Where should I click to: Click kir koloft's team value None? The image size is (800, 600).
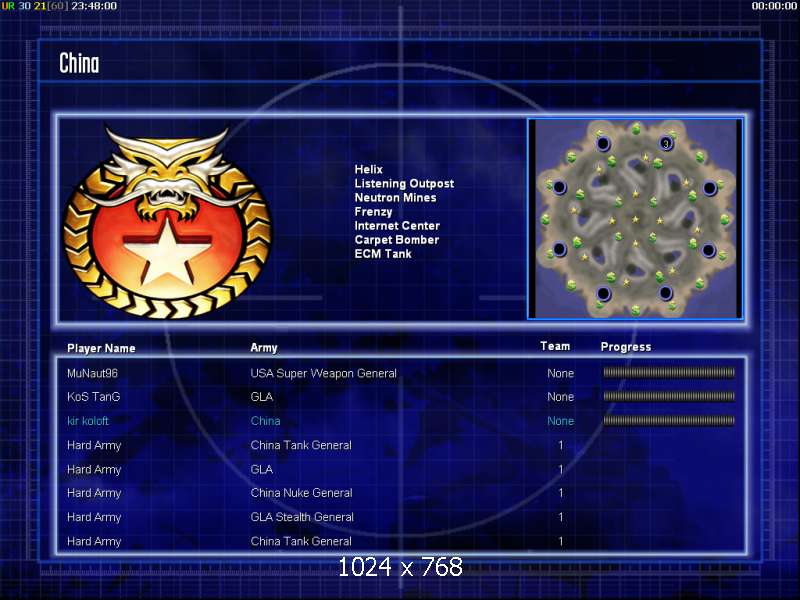click(x=560, y=421)
